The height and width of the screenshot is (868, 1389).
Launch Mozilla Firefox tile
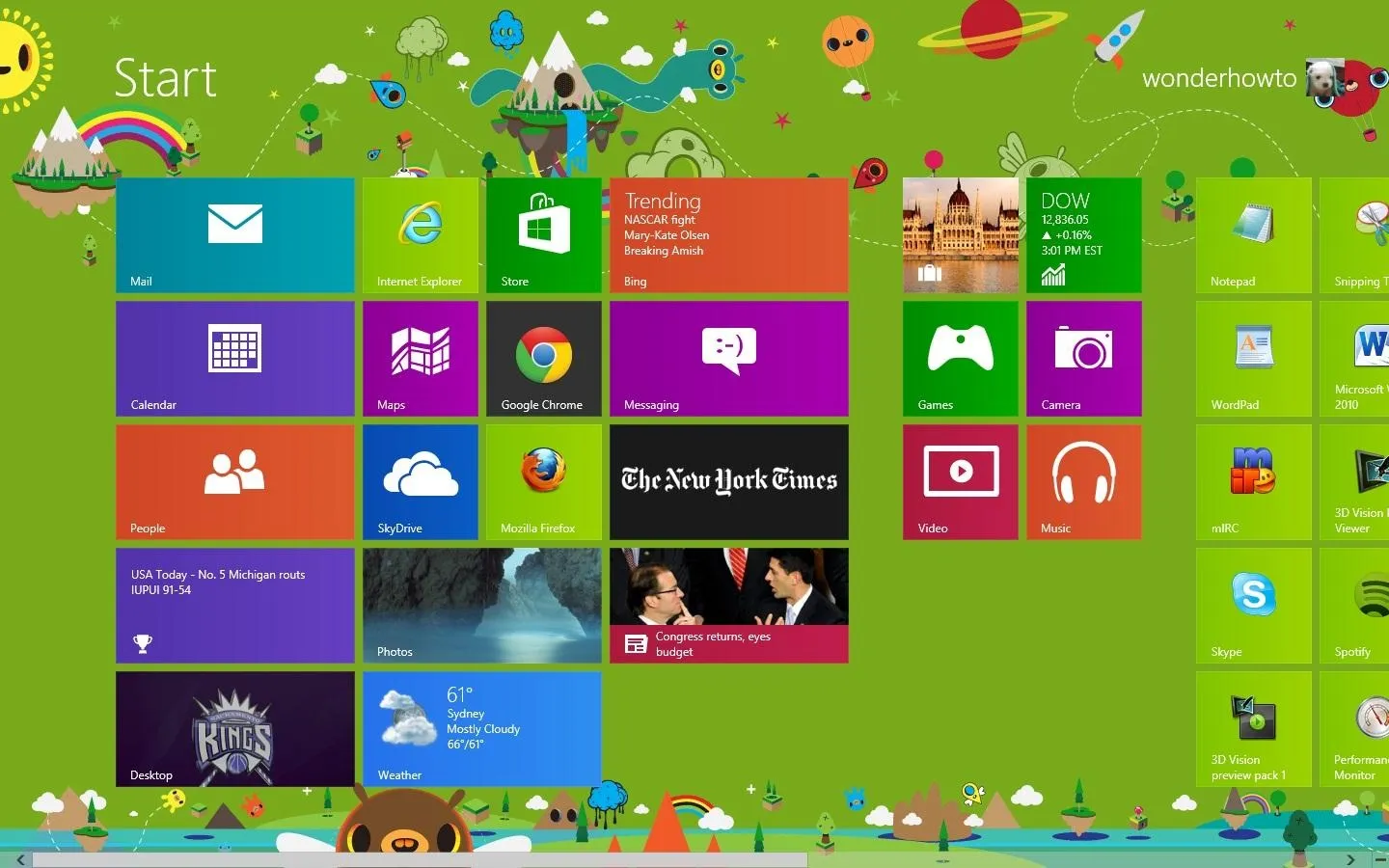[x=544, y=482]
